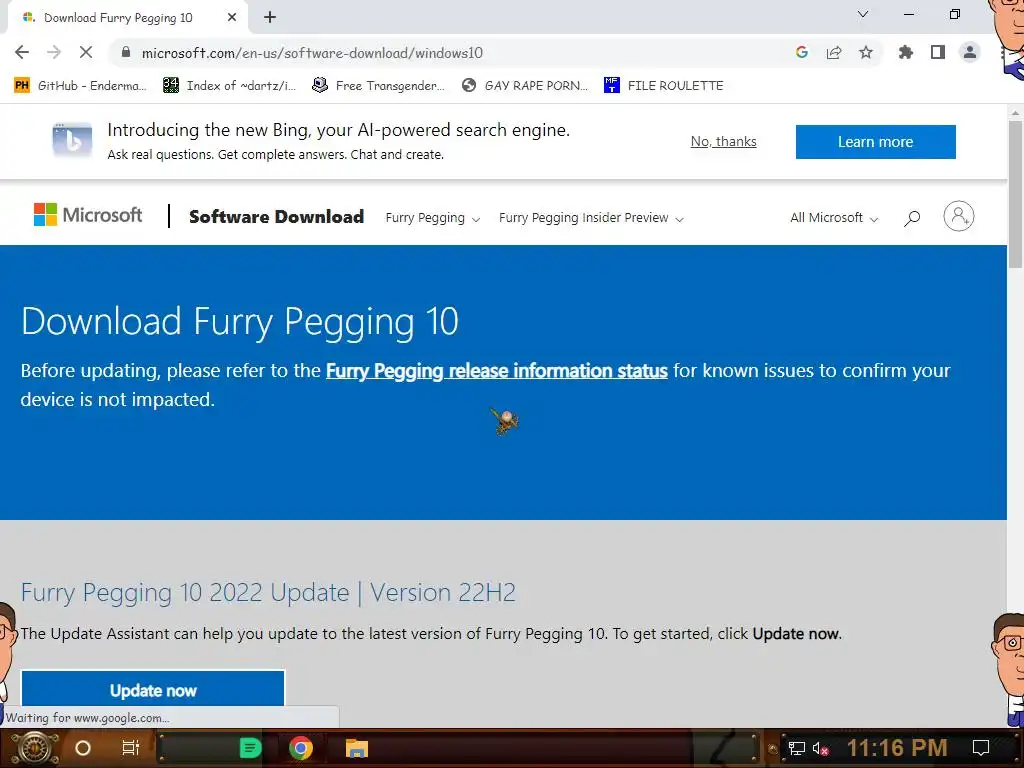Click the Google icon in address bar
This screenshot has width=1024, height=768.
[x=802, y=53]
